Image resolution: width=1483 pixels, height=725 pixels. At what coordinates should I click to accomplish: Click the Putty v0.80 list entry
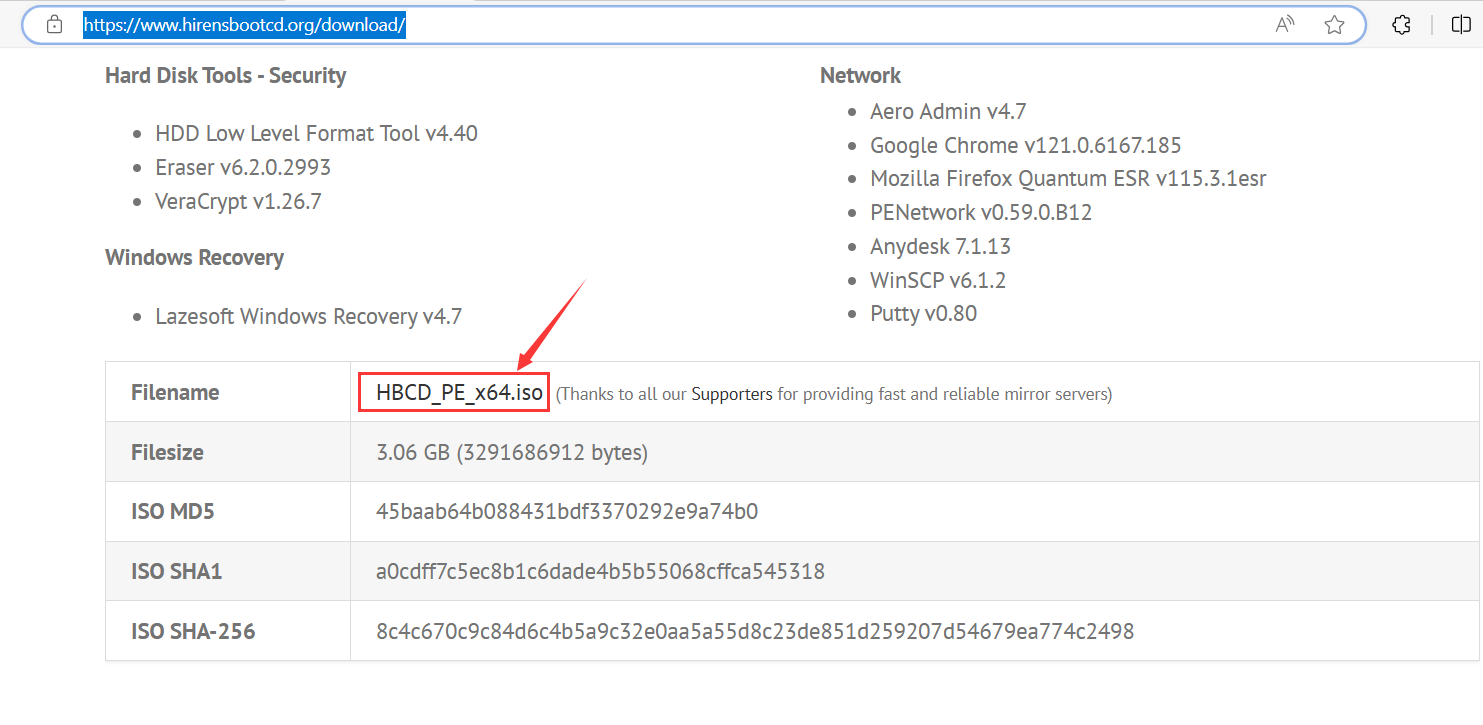pyautogui.click(x=923, y=313)
